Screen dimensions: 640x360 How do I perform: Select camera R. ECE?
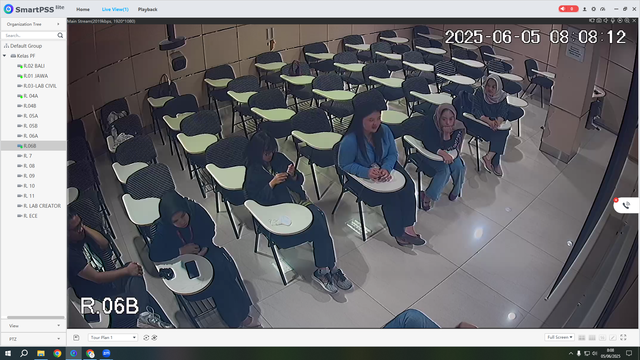tap(31, 216)
